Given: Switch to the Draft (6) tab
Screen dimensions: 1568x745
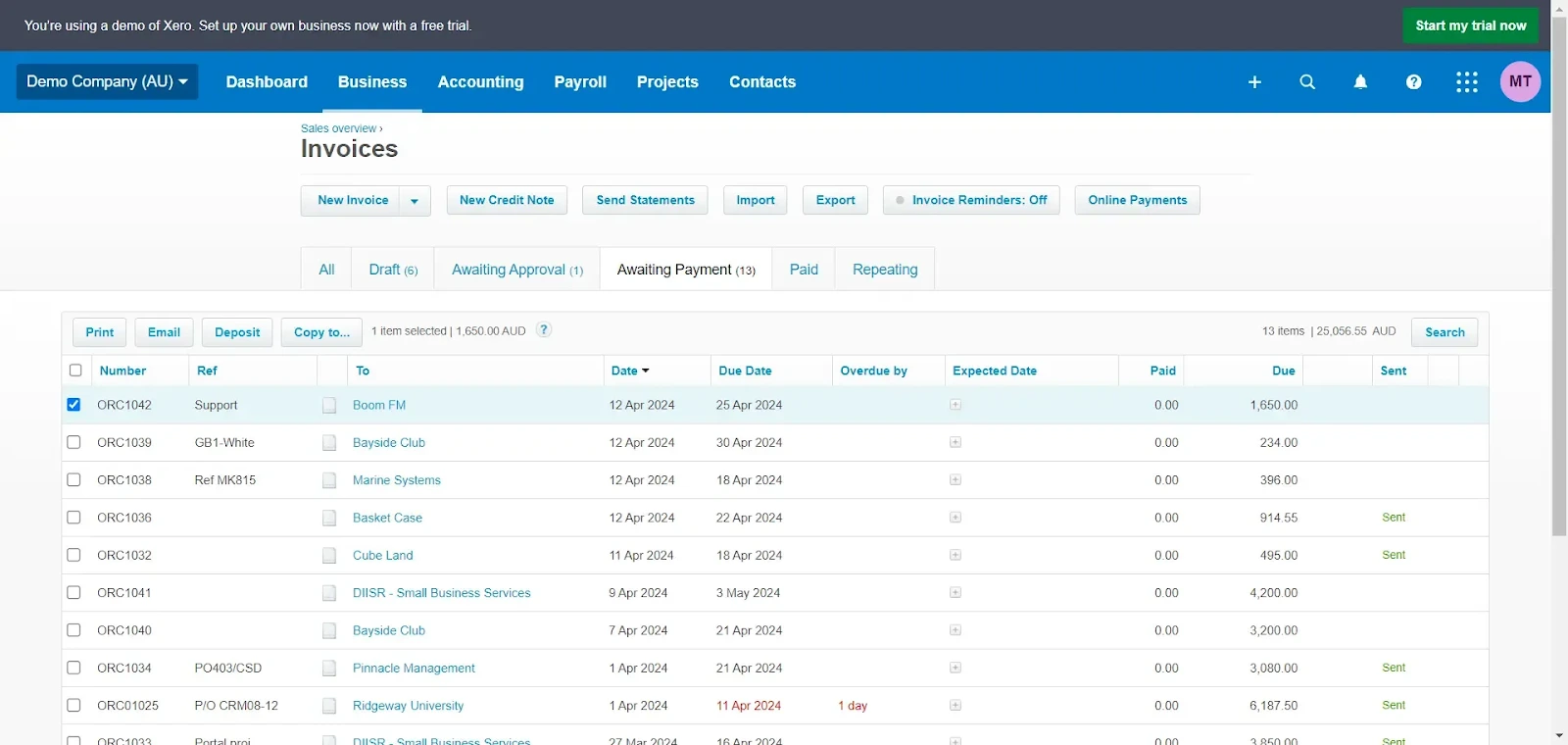Looking at the screenshot, I should 393,270.
